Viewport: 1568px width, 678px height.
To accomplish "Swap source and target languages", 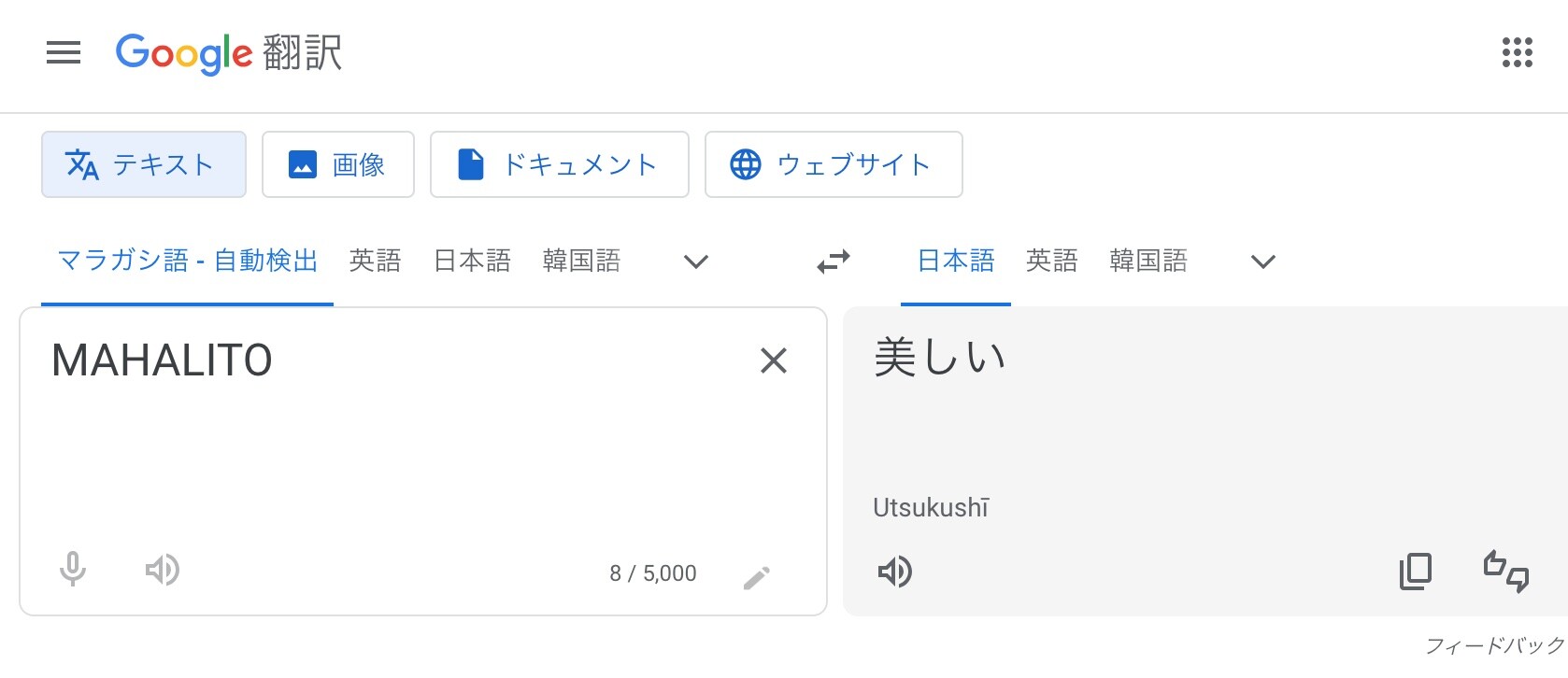I will [834, 261].
